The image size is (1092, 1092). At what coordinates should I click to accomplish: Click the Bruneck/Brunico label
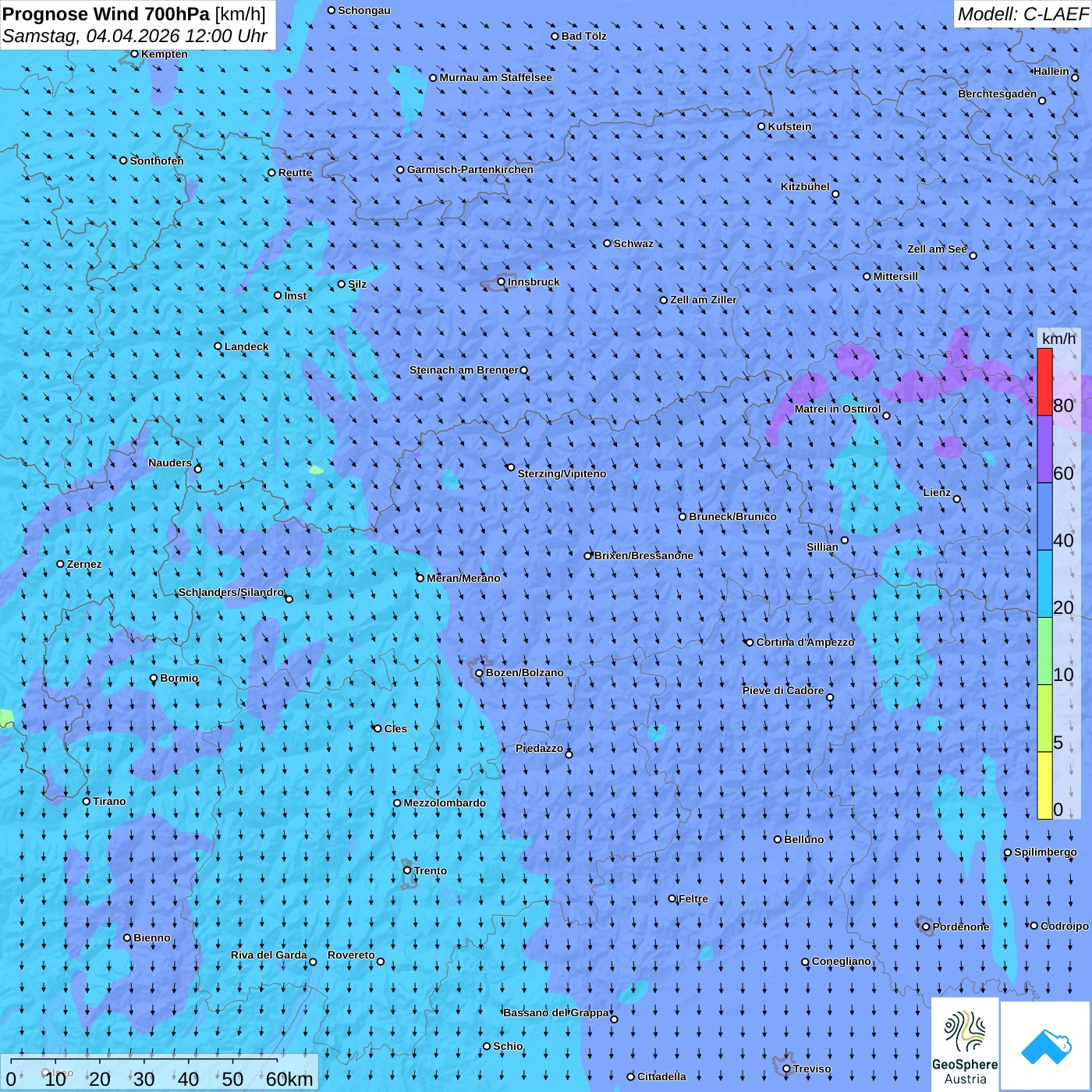(732, 516)
